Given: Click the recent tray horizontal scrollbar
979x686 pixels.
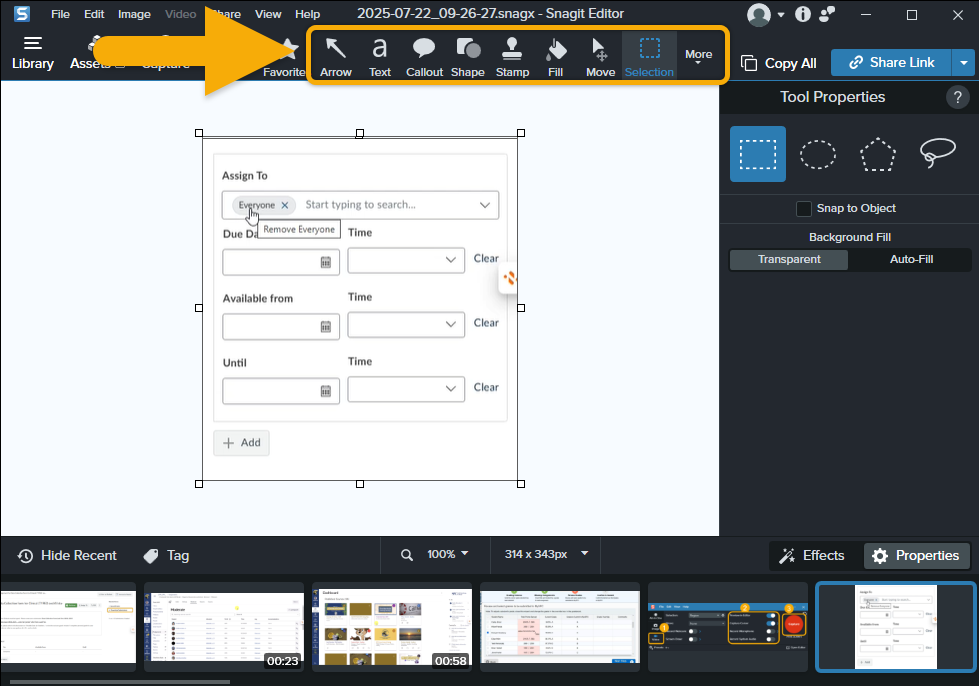Looking at the screenshot, I should (x=120, y=682).
